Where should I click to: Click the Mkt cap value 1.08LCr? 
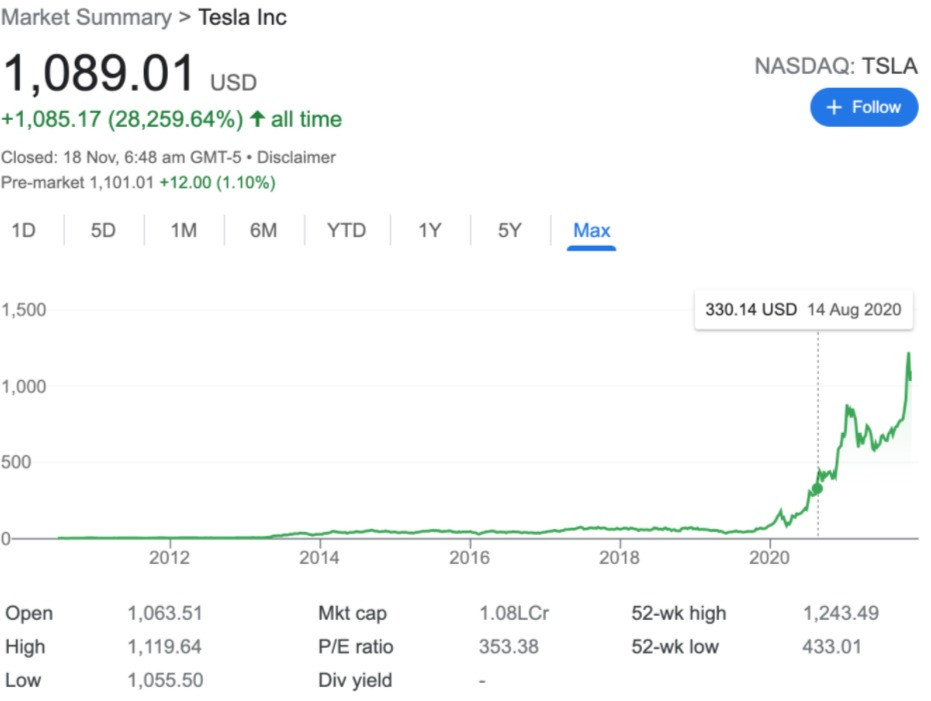[514, 613]
